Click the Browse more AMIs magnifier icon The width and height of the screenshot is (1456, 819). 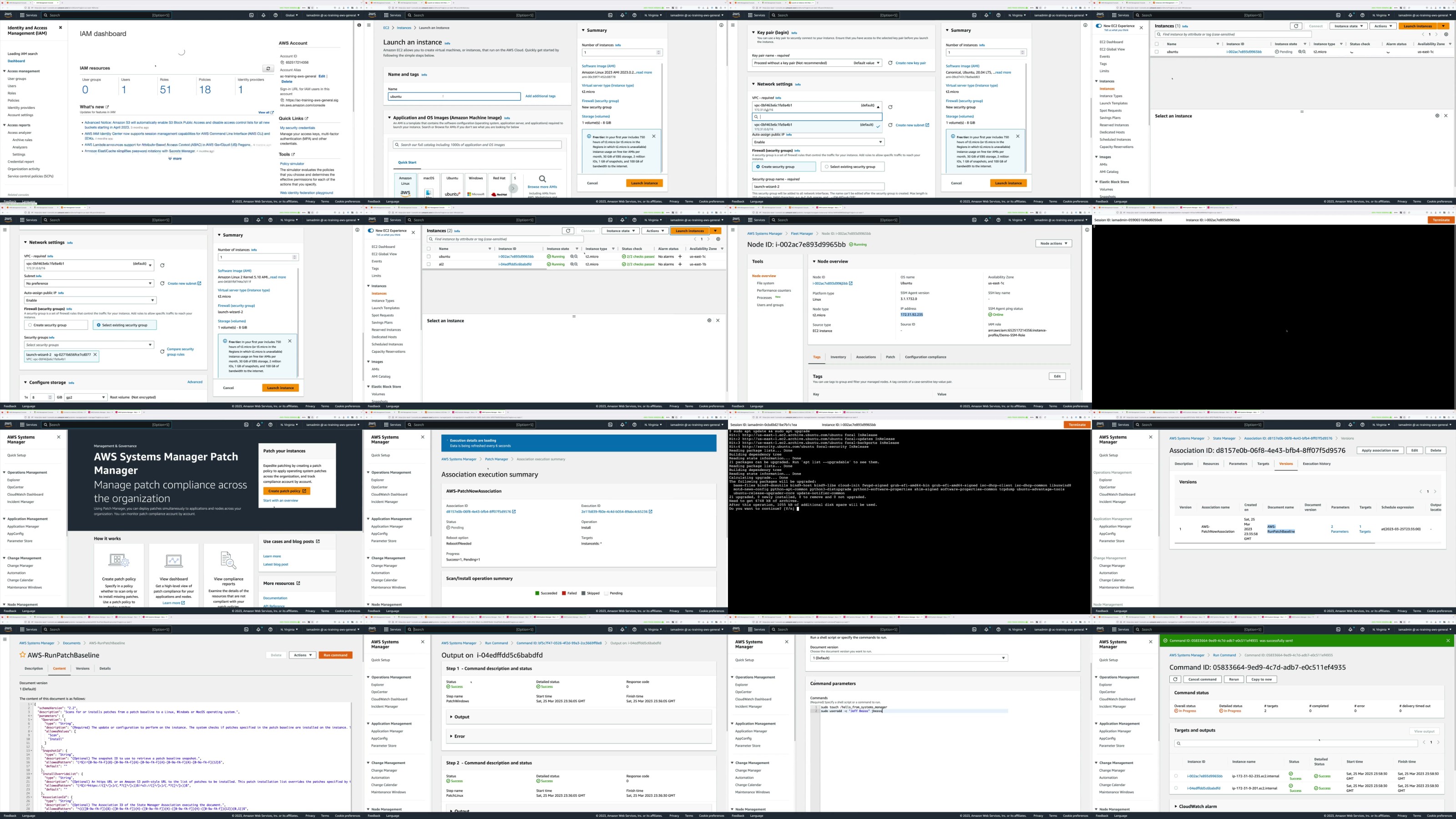click(542, 179)
